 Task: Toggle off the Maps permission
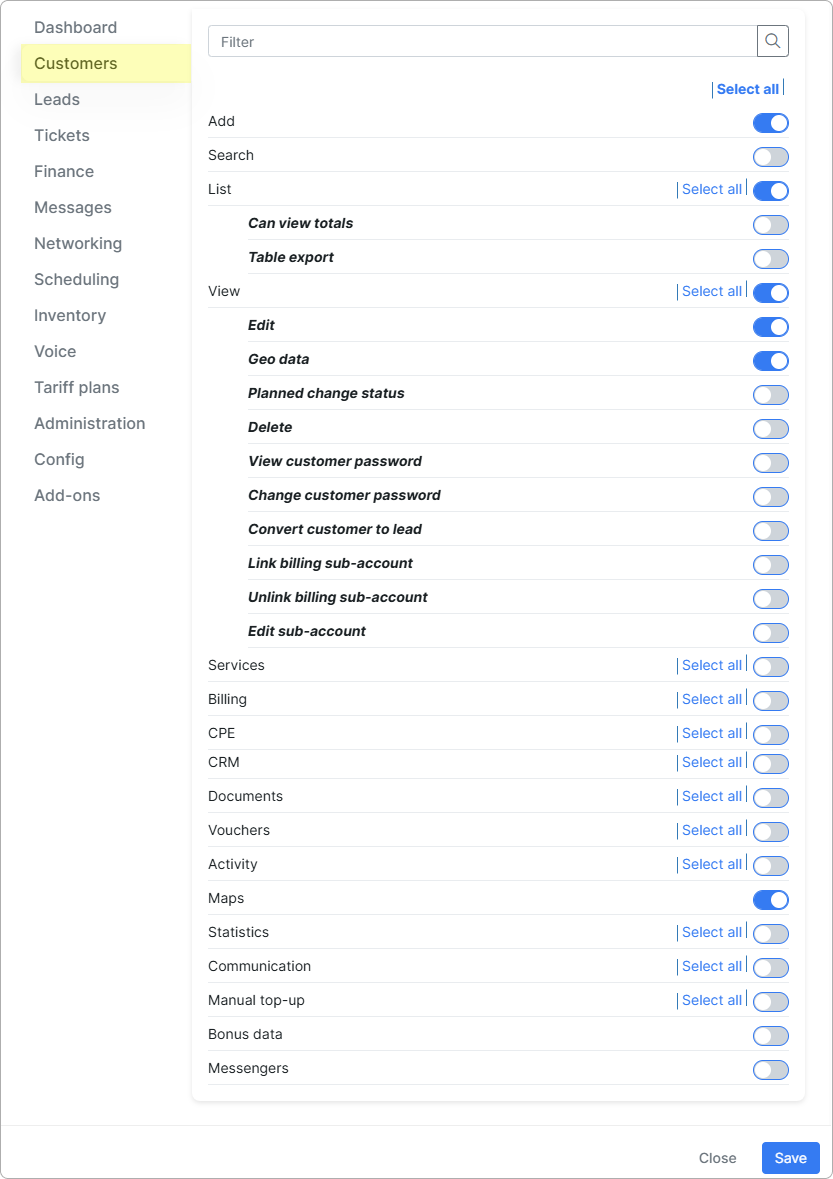(771, 900)
